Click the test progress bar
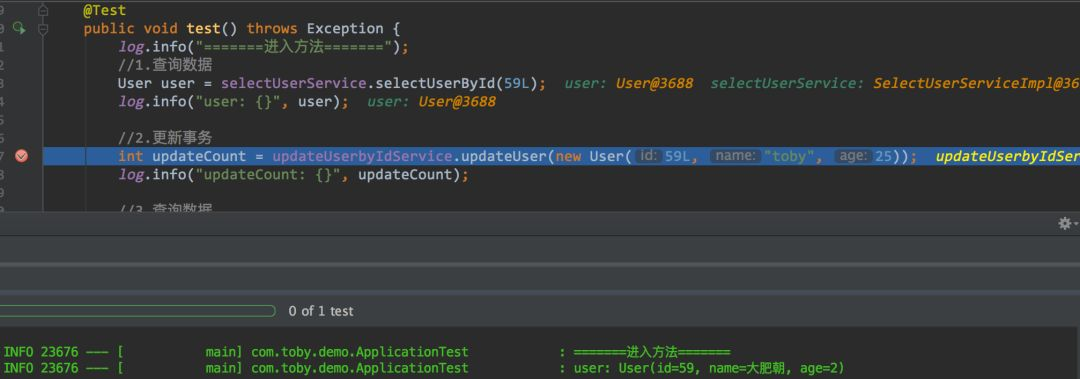 138,311
